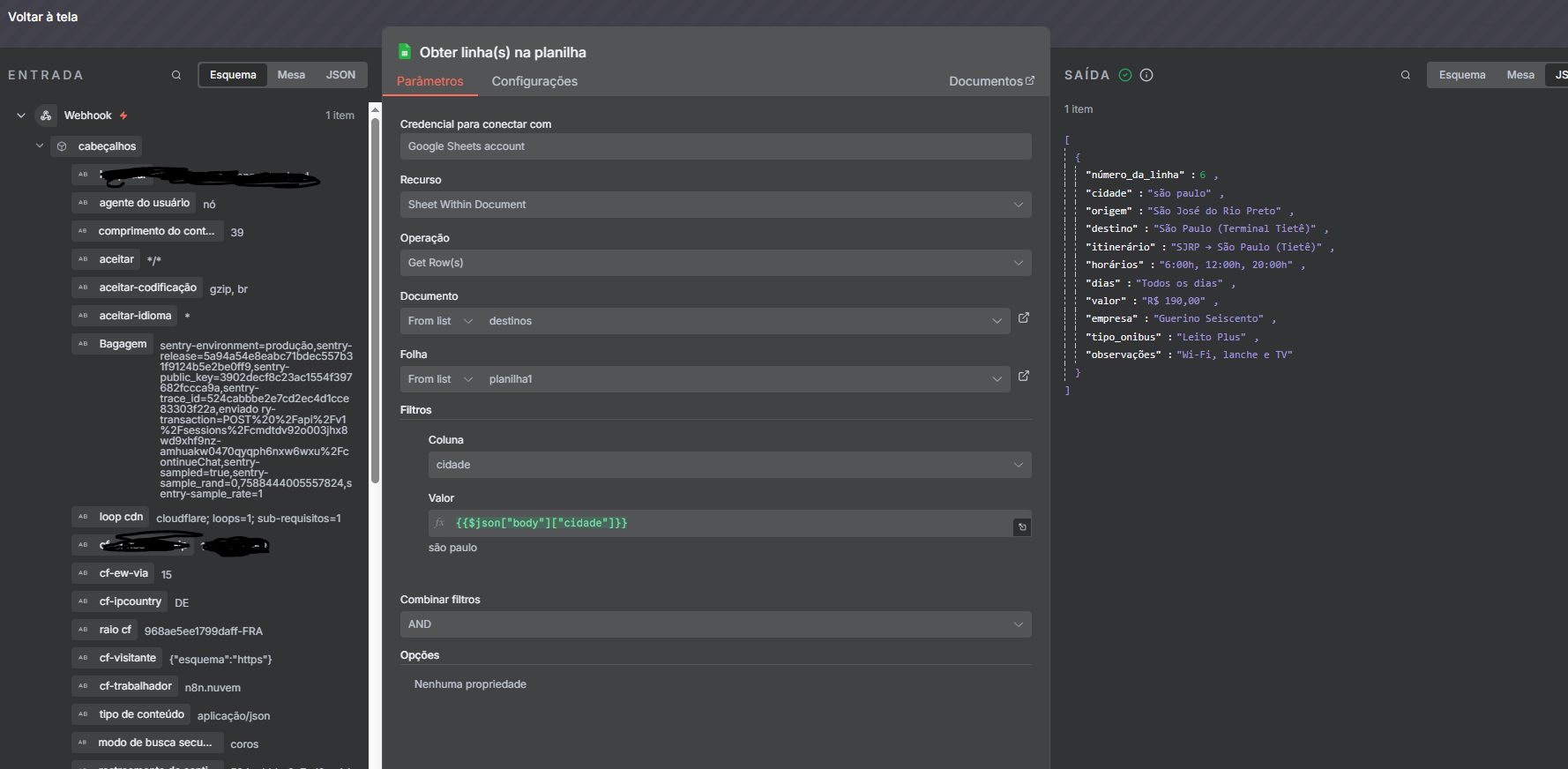
Task: Click the aceitar-idioma field pill
Action: (x=125, y=316)
